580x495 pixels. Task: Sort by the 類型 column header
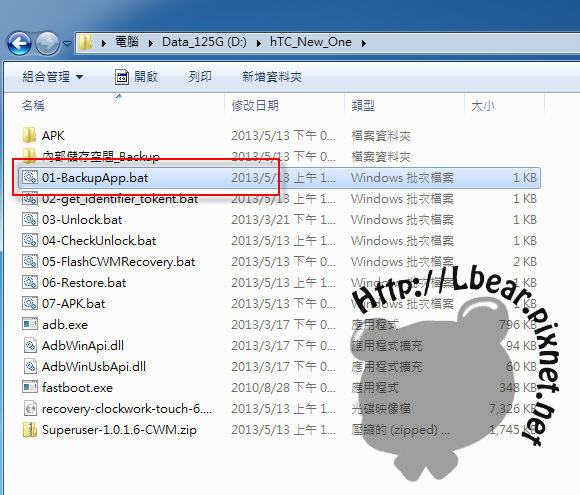point(363,106)
